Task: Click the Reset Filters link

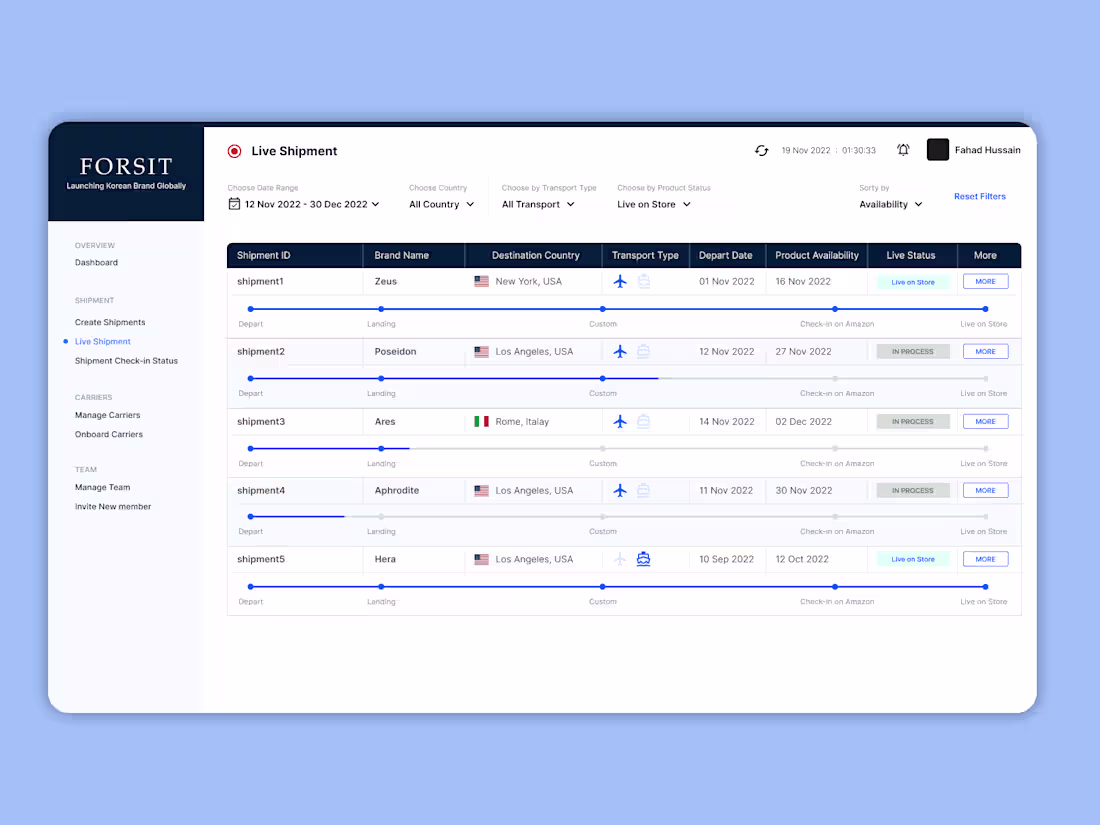Action: (x=979, y=196)
